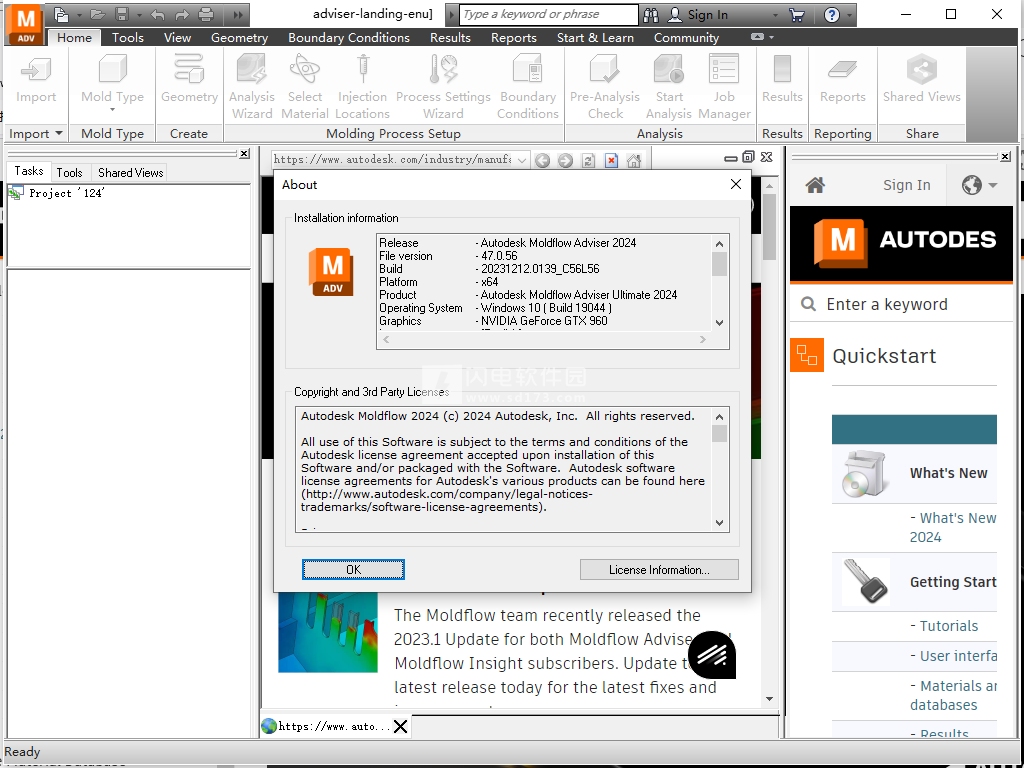Open the User interface link

[x=958, y=656]
